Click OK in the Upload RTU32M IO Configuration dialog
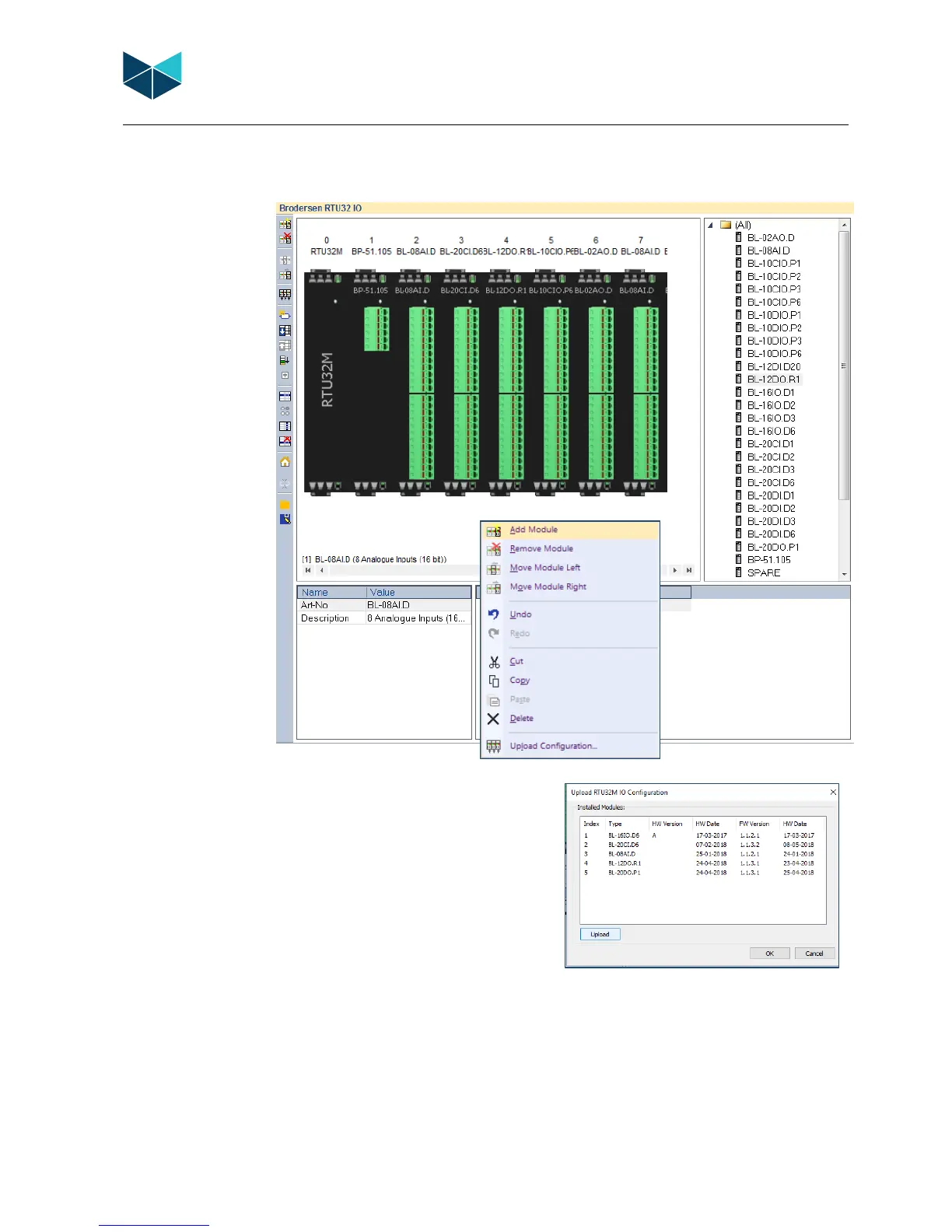Viewport: 952px width, 1232px height. click(770, 954)
